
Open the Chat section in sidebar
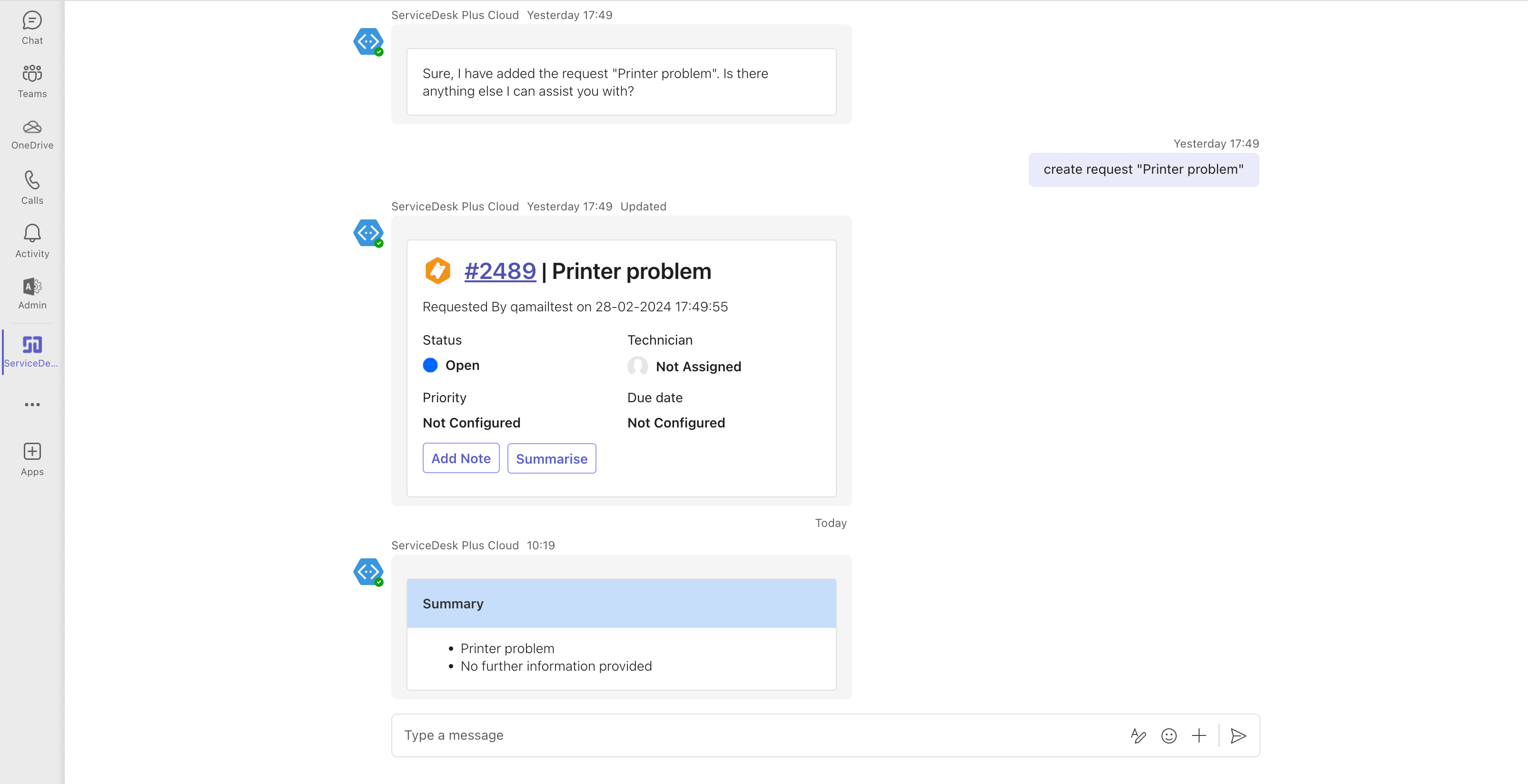coord(32,28)
